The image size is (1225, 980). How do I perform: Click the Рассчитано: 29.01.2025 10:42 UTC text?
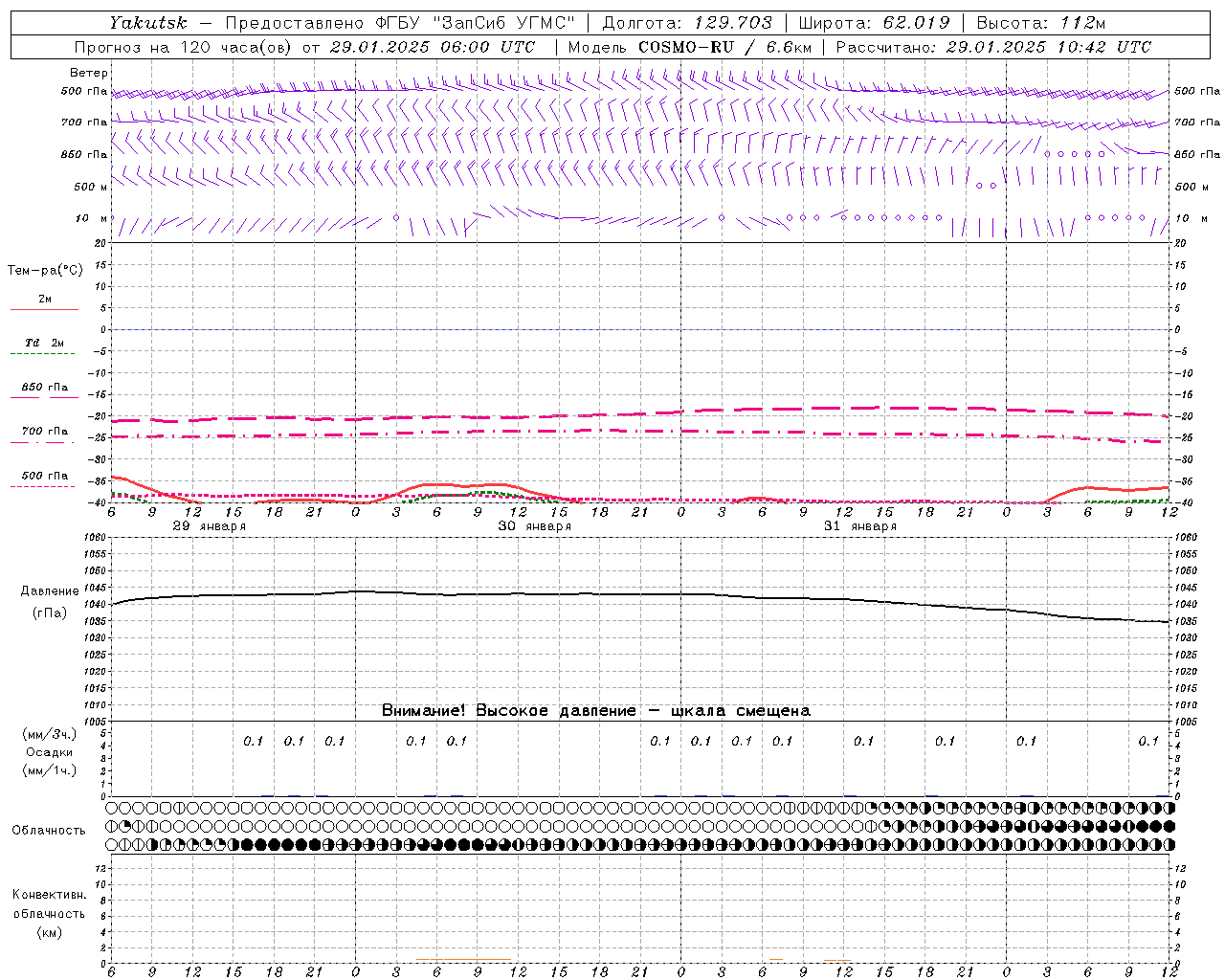coord(993,47)
